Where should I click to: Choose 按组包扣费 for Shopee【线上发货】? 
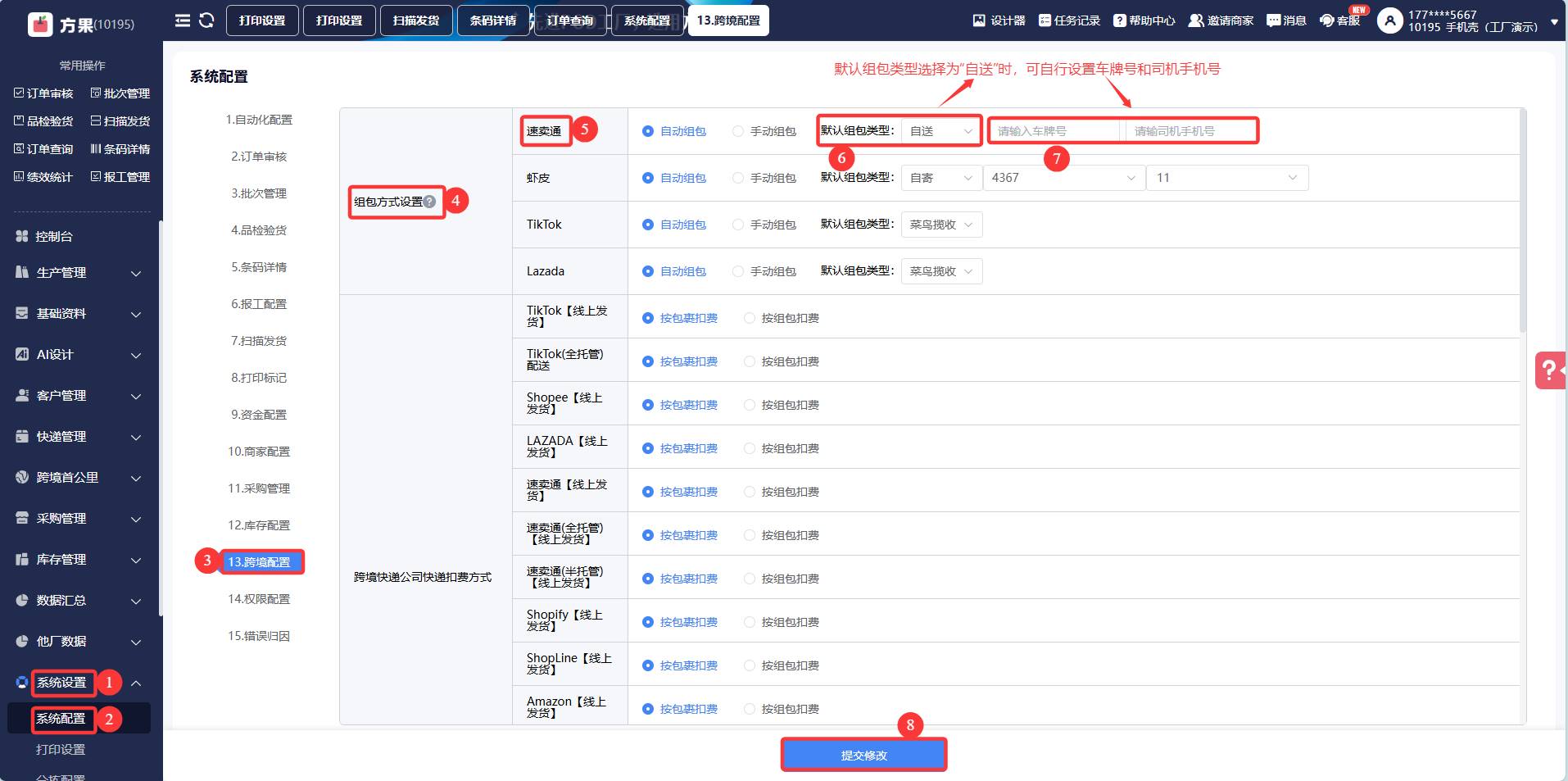[x=750, y=405]
